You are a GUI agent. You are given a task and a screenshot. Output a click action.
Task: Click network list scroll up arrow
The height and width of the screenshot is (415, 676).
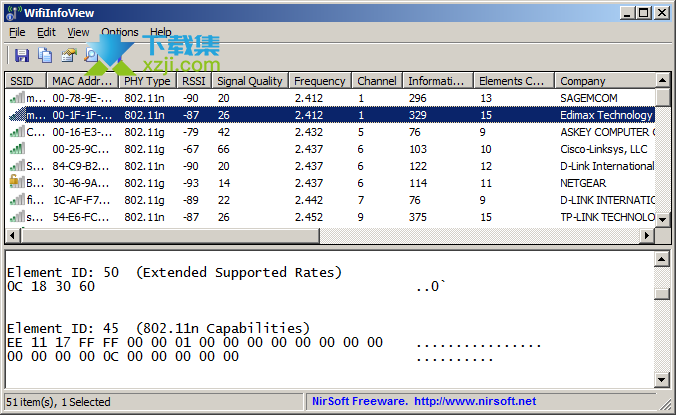coord(663,80)
